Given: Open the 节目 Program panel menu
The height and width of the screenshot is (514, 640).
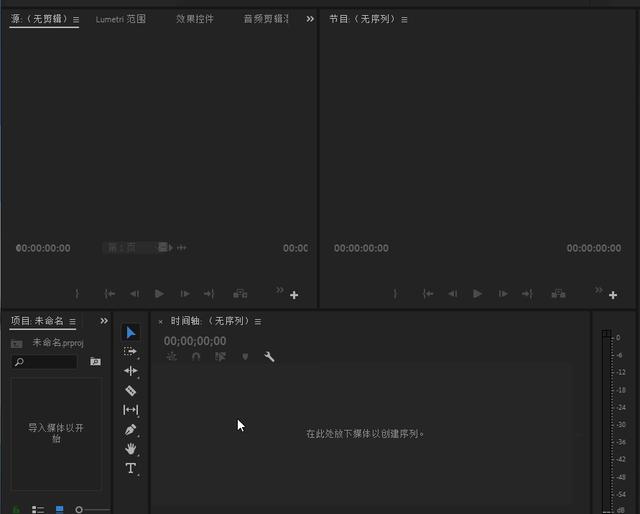Looking at the screenshot, I should tap(404, 19).
